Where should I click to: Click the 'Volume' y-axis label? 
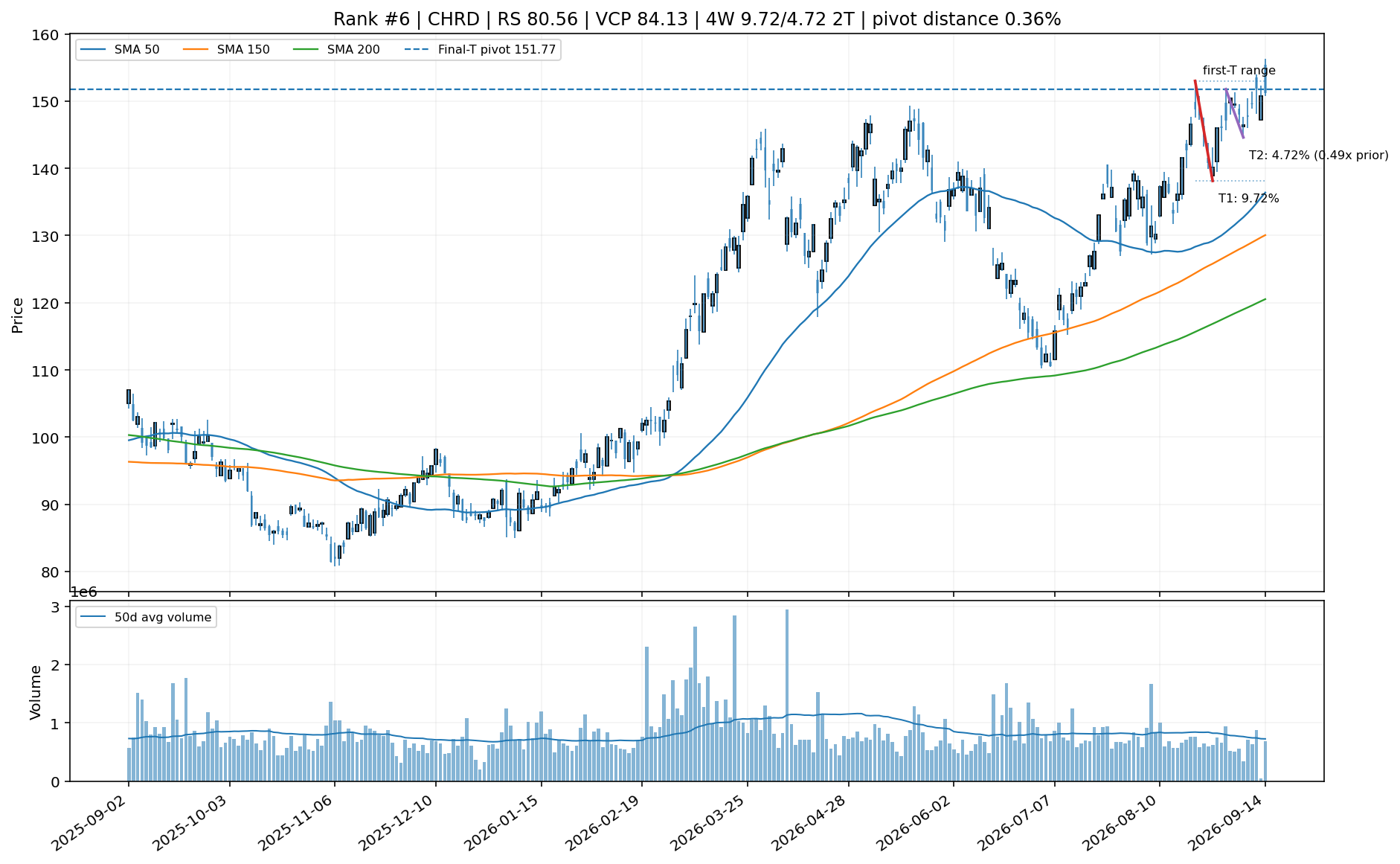[35, 692]
